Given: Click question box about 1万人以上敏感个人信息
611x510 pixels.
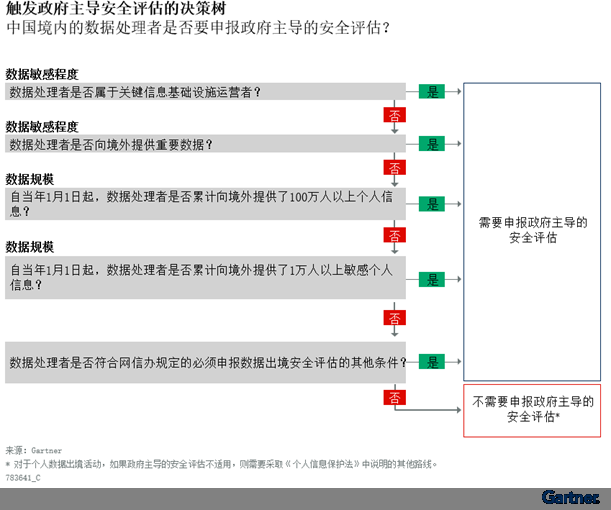Looking at the screenshot, I should click(205, 277).
